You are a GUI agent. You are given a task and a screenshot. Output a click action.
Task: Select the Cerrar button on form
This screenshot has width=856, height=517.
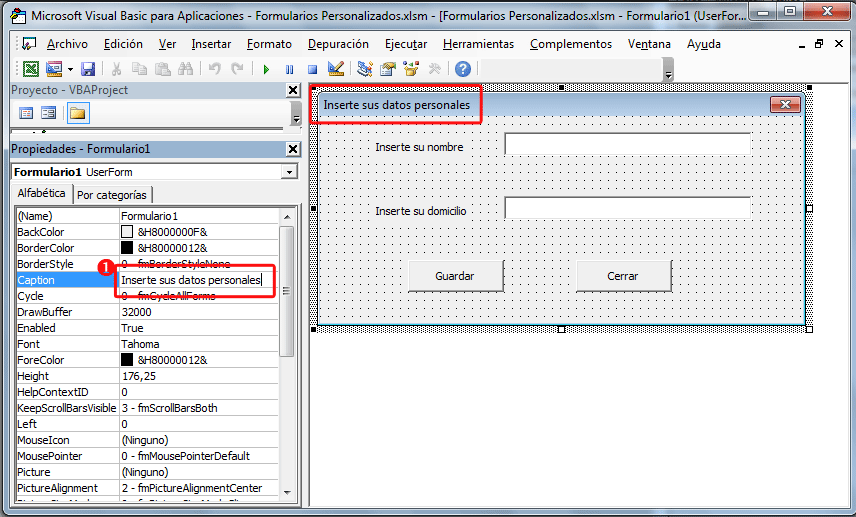(623, 276)
